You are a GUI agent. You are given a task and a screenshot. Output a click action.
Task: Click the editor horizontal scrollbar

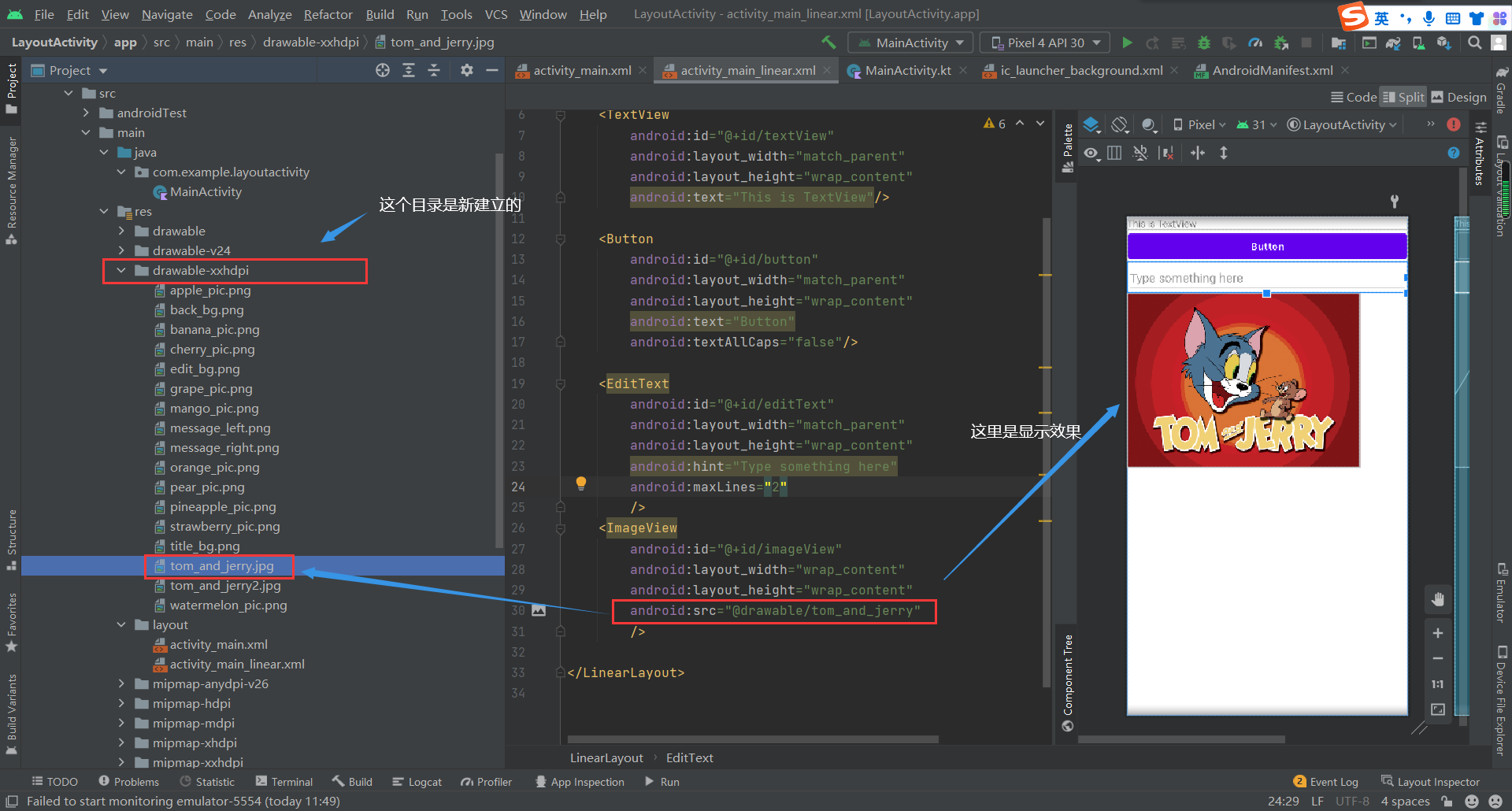753,739
